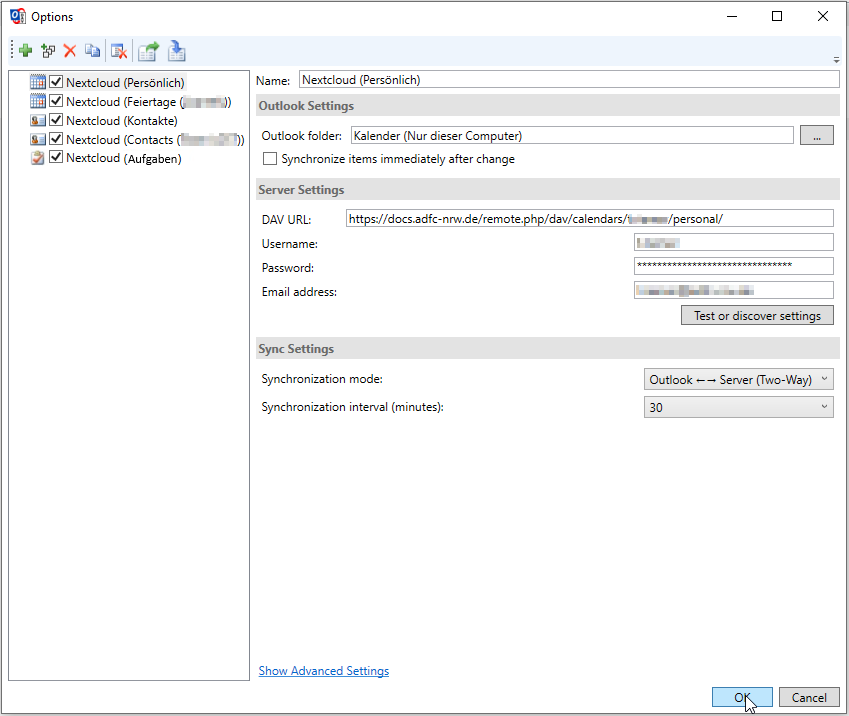This screenshot has height=716, width=849.
Task: Open the Synchronization mode dropdown
Action: pyautogui.click(x=738, y=380)
